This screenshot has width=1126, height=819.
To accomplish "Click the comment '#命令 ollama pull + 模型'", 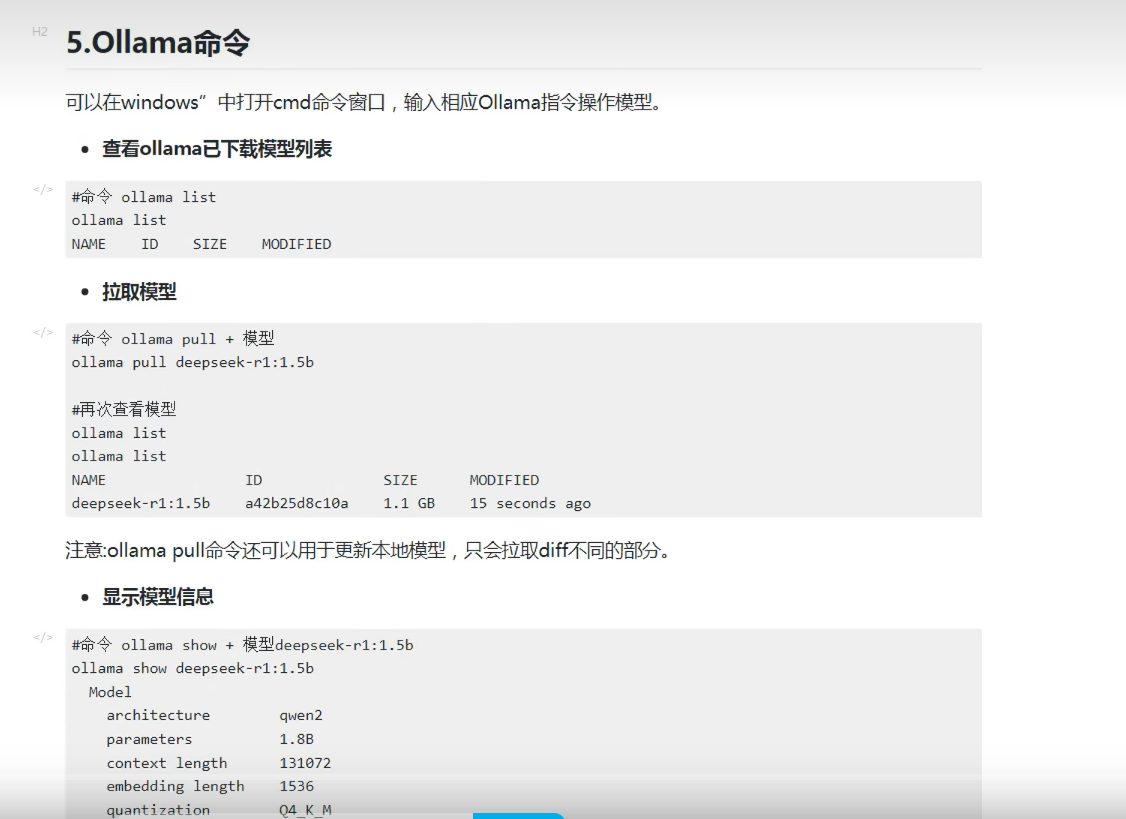I will (x=173, y=338).
